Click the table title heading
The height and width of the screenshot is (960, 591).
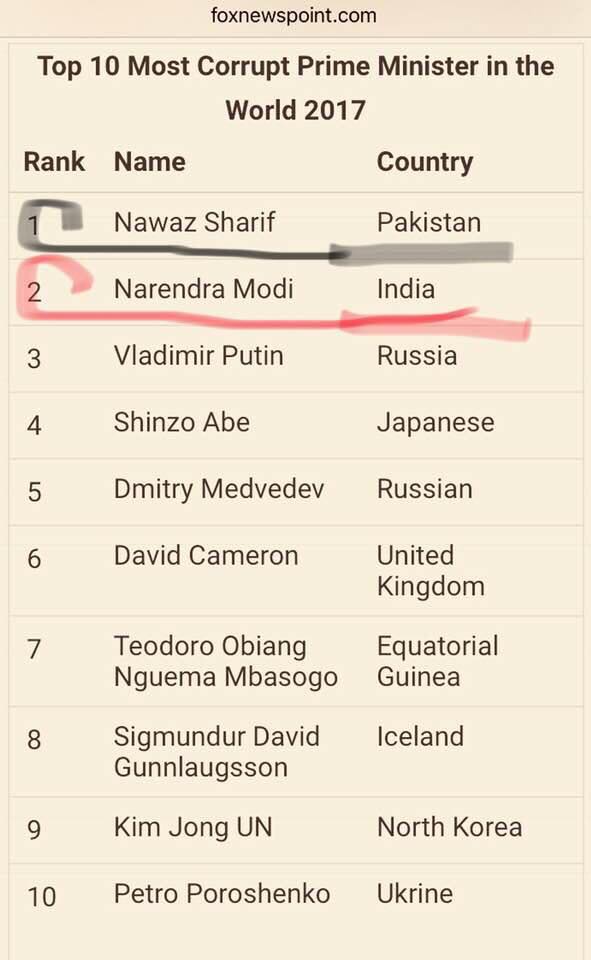296,88
